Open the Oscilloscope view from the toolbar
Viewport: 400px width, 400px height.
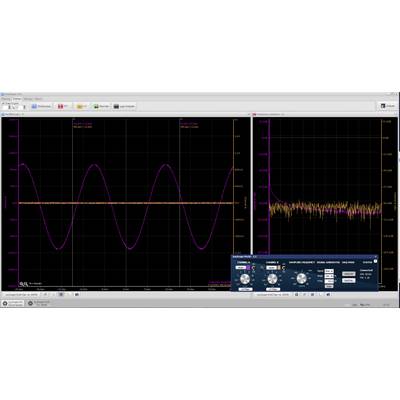point(42,106)
